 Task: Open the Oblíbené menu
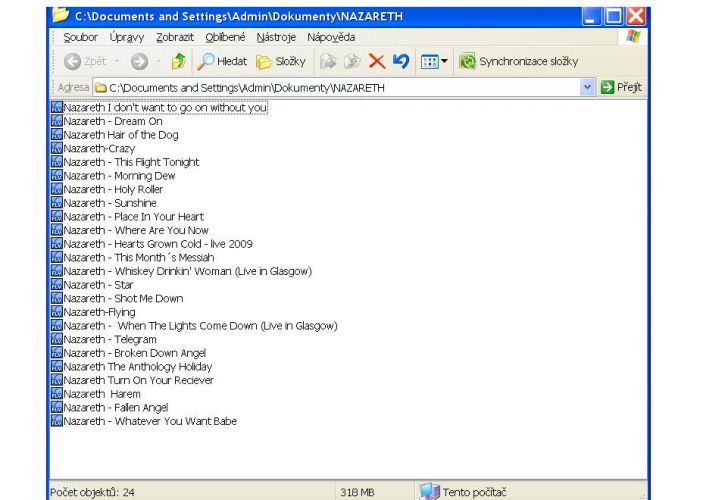click(x=225, y=37)
